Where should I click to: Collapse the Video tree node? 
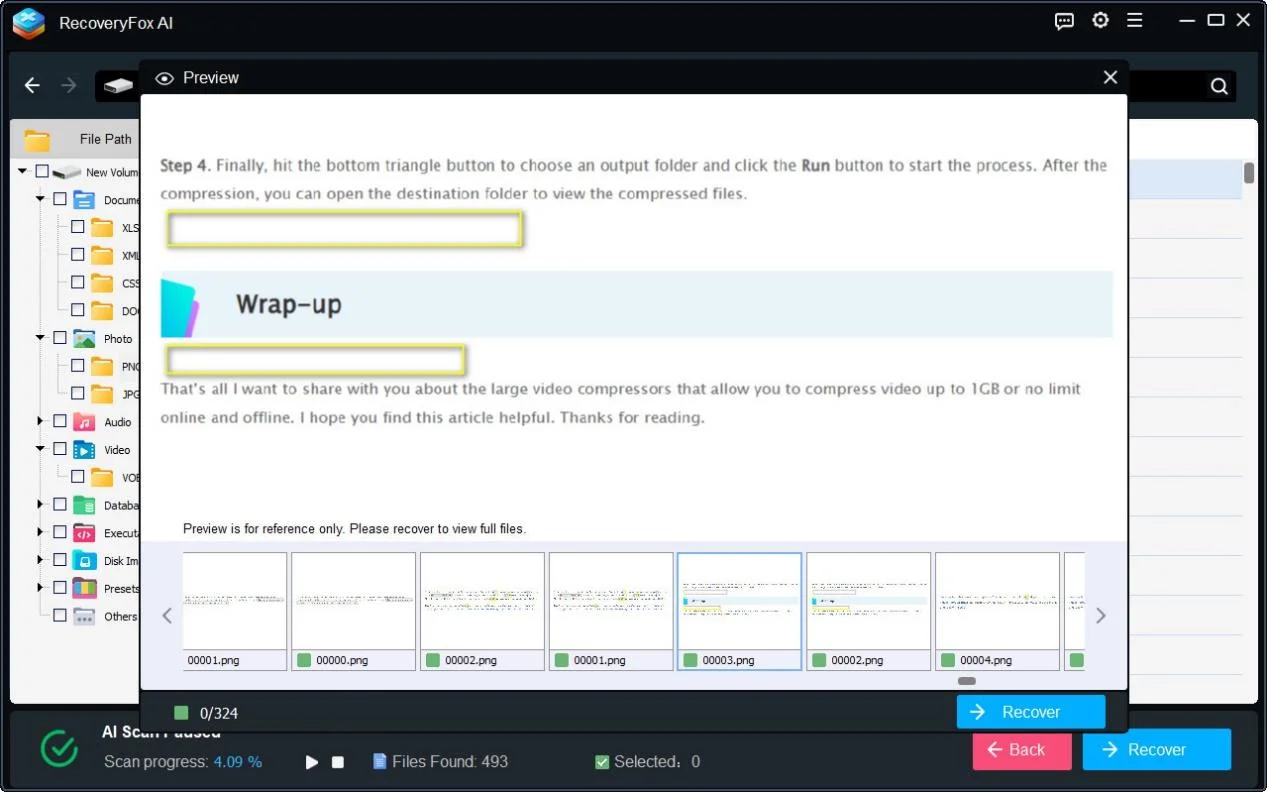pos(41,450)
